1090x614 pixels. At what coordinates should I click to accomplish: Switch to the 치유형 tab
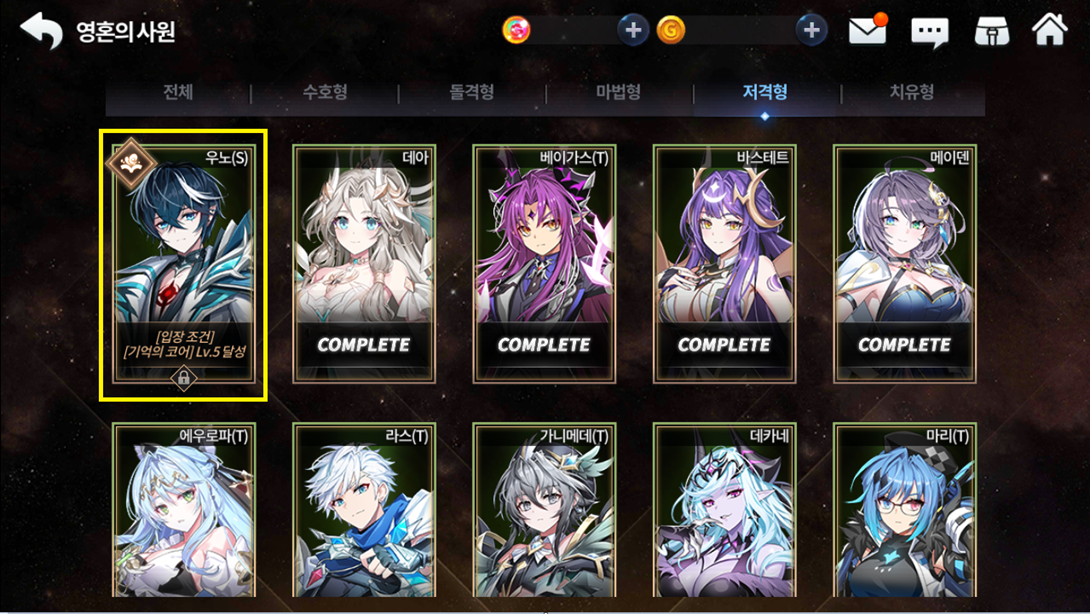(x=912, y=92)
